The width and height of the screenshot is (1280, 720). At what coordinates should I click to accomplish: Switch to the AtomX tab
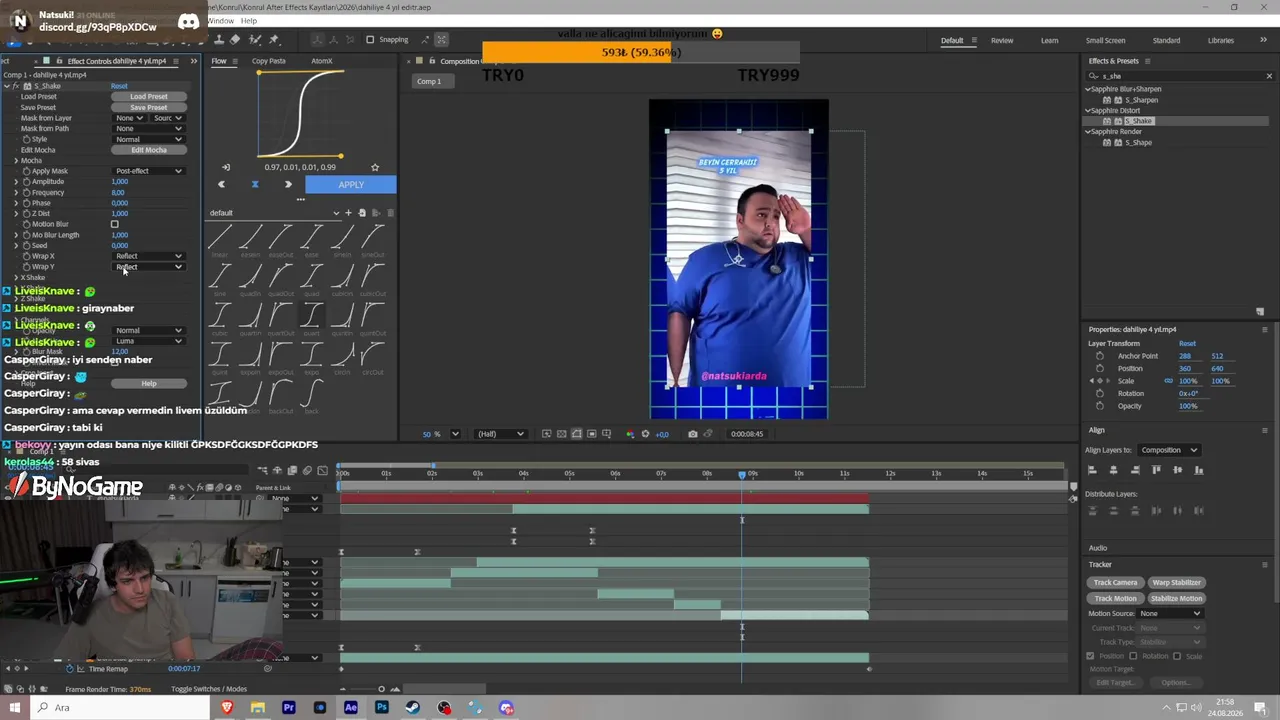coord(321,61)
